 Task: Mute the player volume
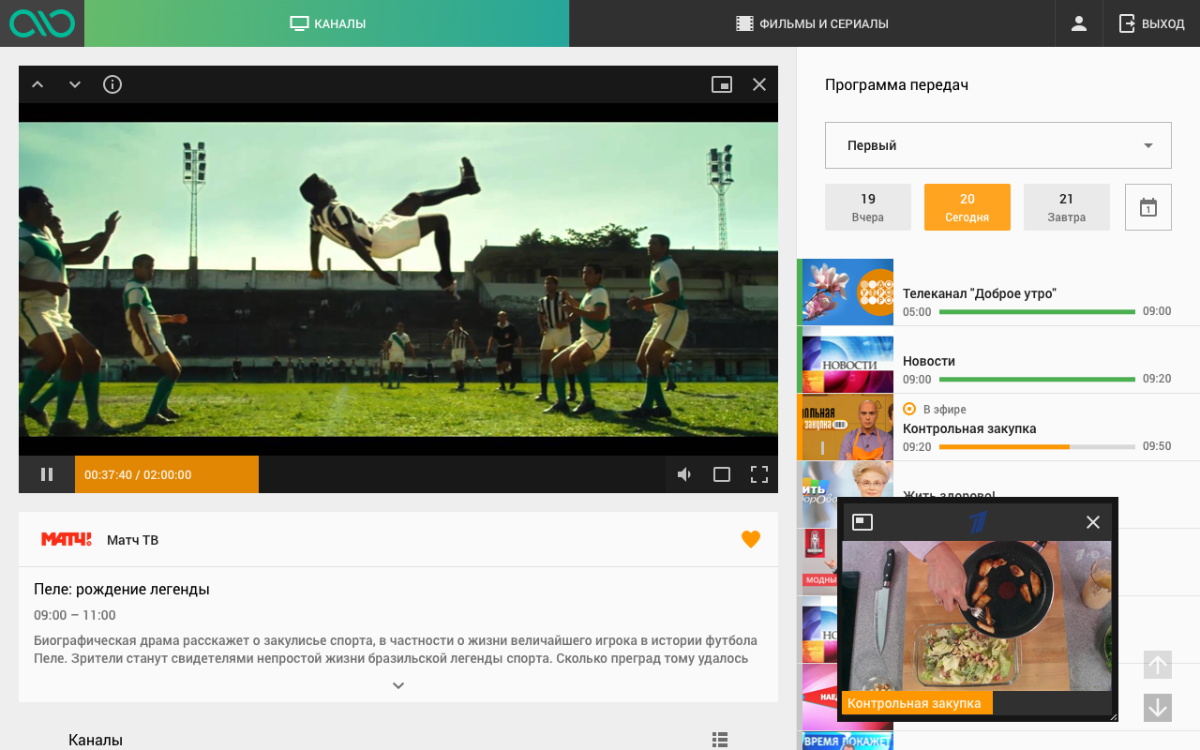coord(684,475)
